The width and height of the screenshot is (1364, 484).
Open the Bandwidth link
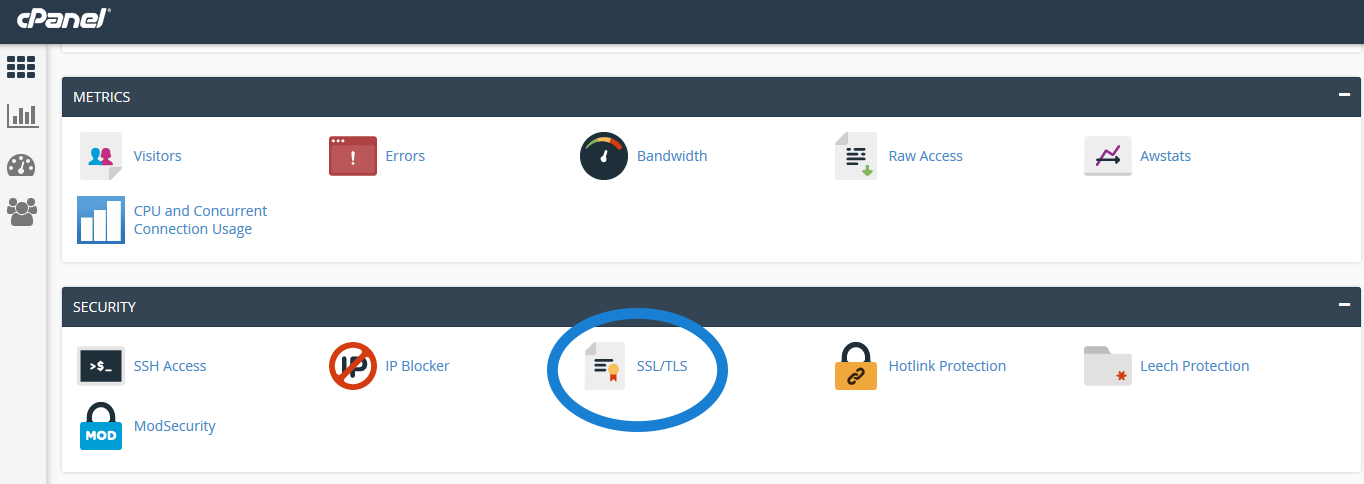coord(672,156)
